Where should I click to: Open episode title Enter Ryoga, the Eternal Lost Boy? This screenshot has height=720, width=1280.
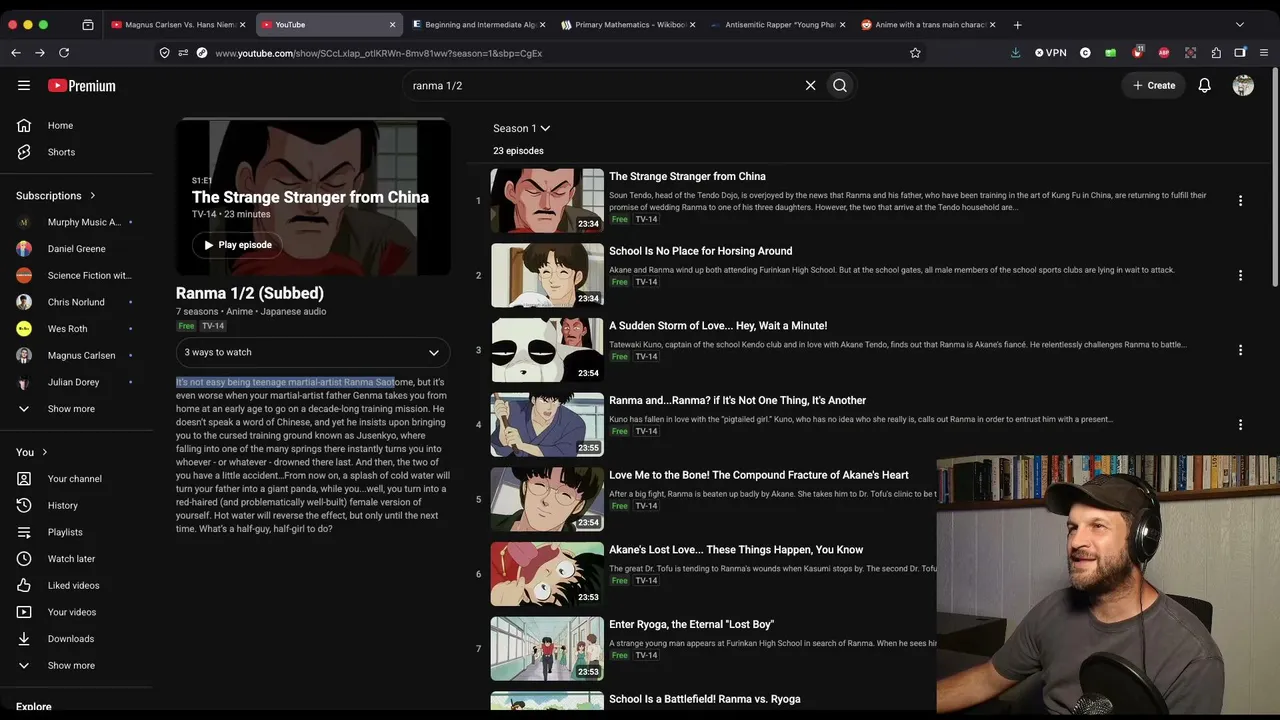[x=691, y=625]
